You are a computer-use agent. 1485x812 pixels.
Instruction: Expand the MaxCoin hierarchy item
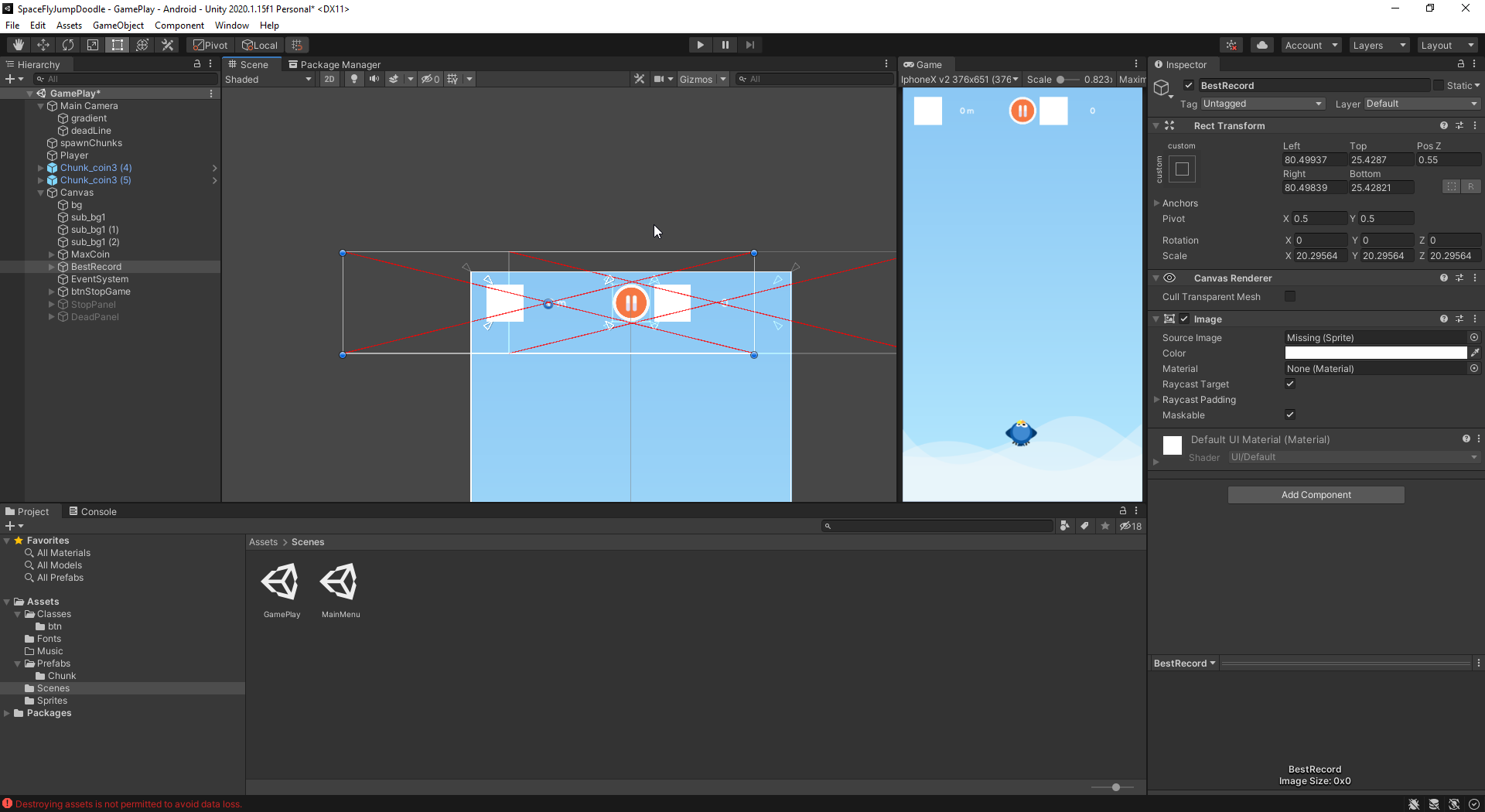click(x=52, y=254)
